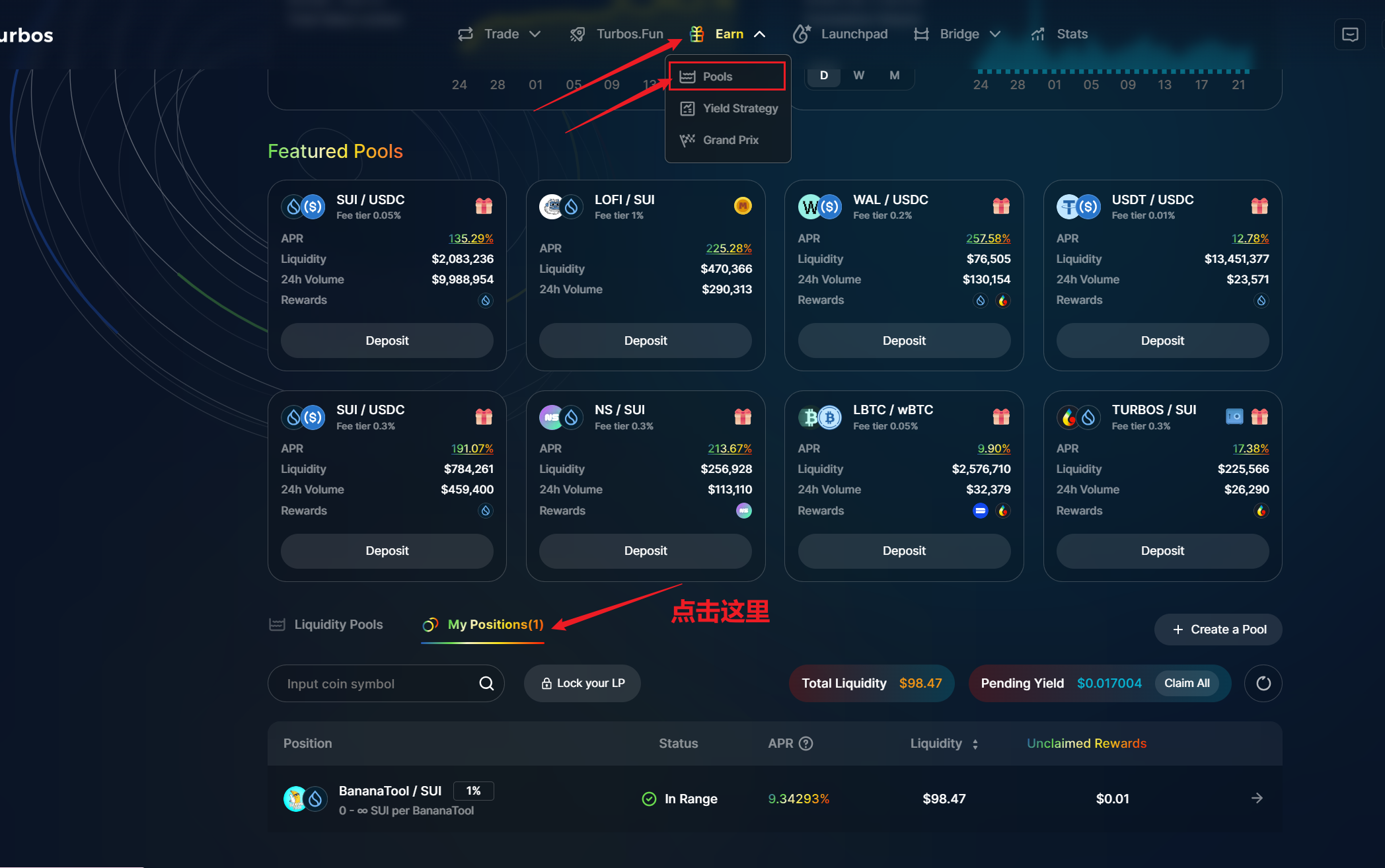The image size is (1385, 868).
Task: Click the search magnifier icon
Action: [x=486, y=683]
